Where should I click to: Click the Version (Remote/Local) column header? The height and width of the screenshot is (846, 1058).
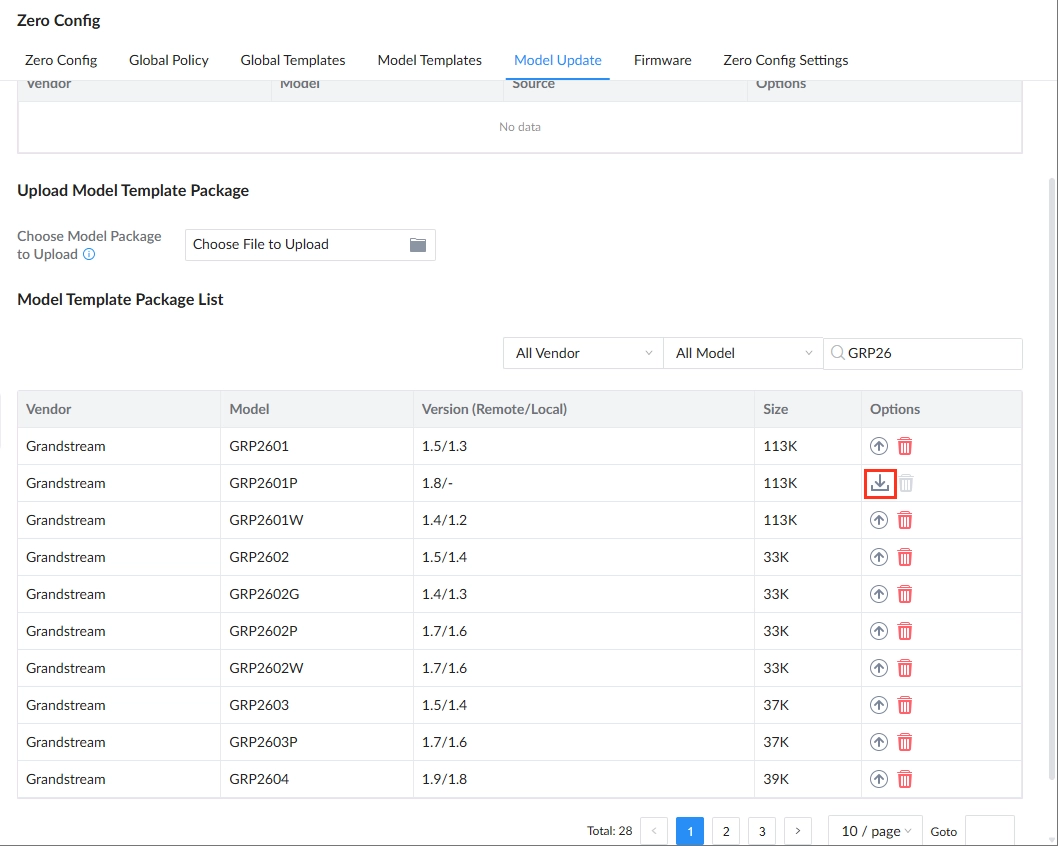tap(584, 409)
